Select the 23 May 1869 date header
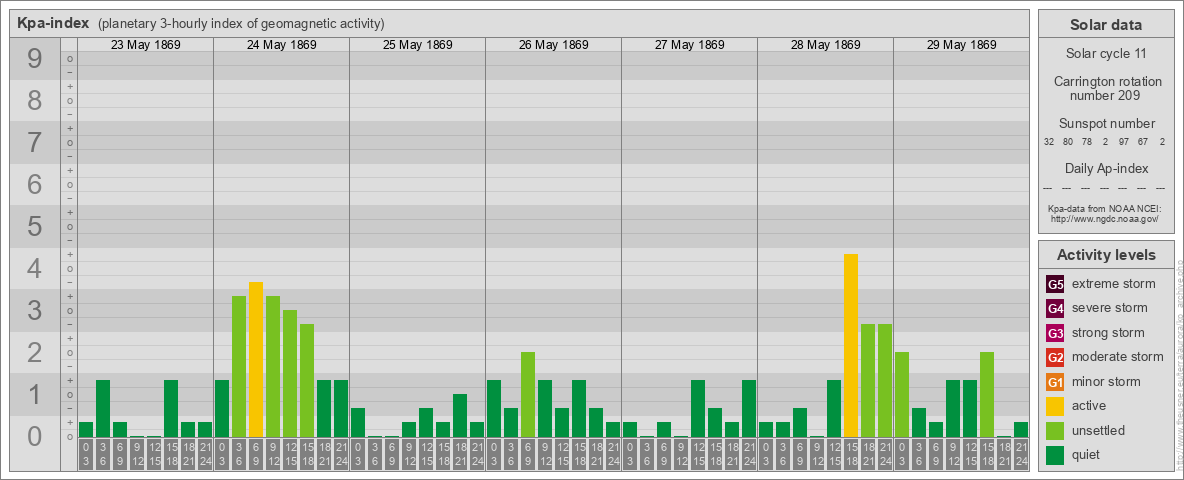Screen dimensions: 1184x480 (146, 45)
